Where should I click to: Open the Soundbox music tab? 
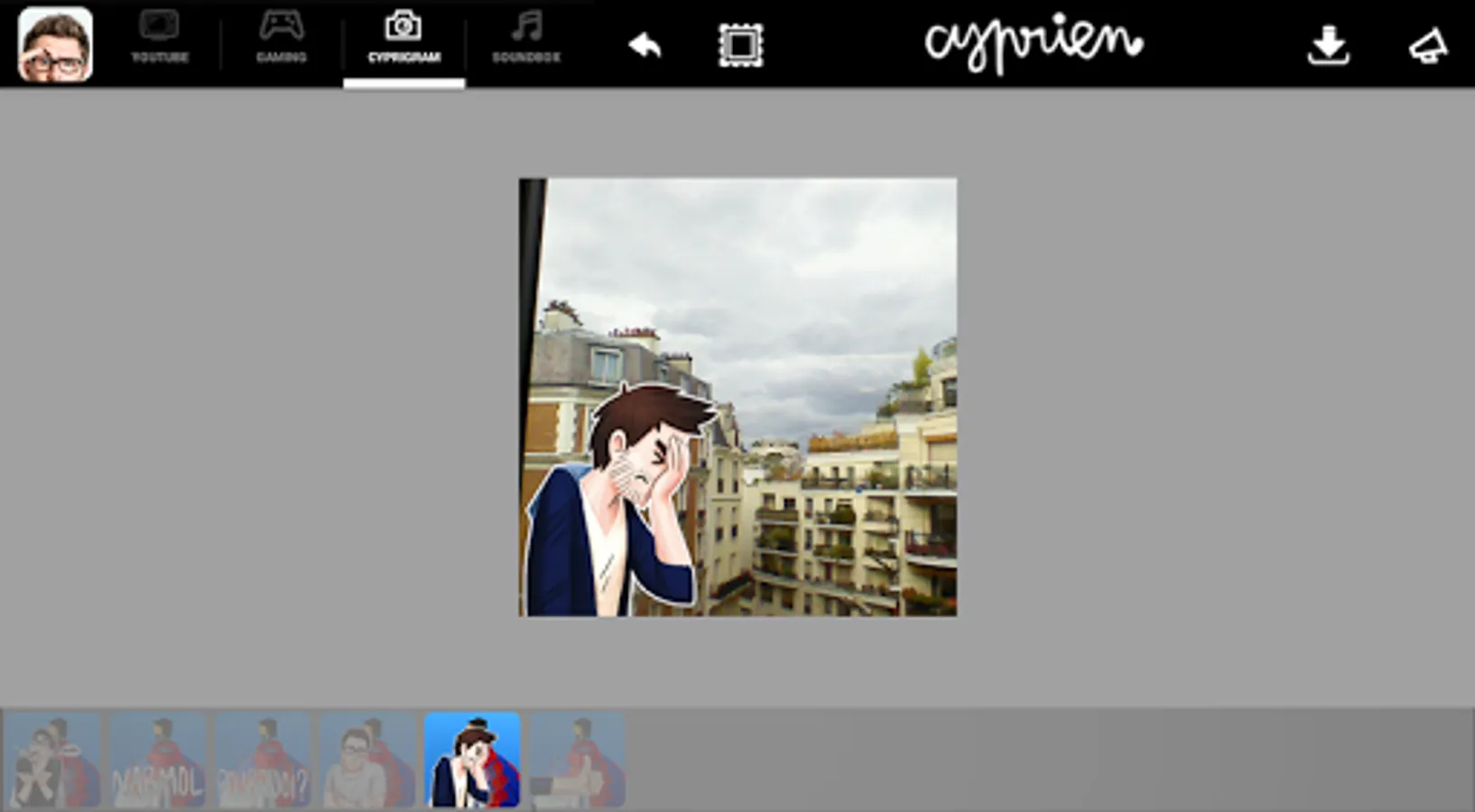pyautogui.click(x=526, y=39)
